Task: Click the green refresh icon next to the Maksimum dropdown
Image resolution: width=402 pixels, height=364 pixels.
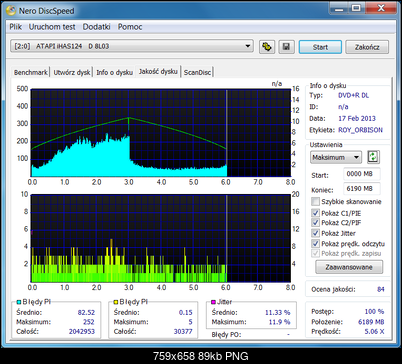Action: coord(373,157)
